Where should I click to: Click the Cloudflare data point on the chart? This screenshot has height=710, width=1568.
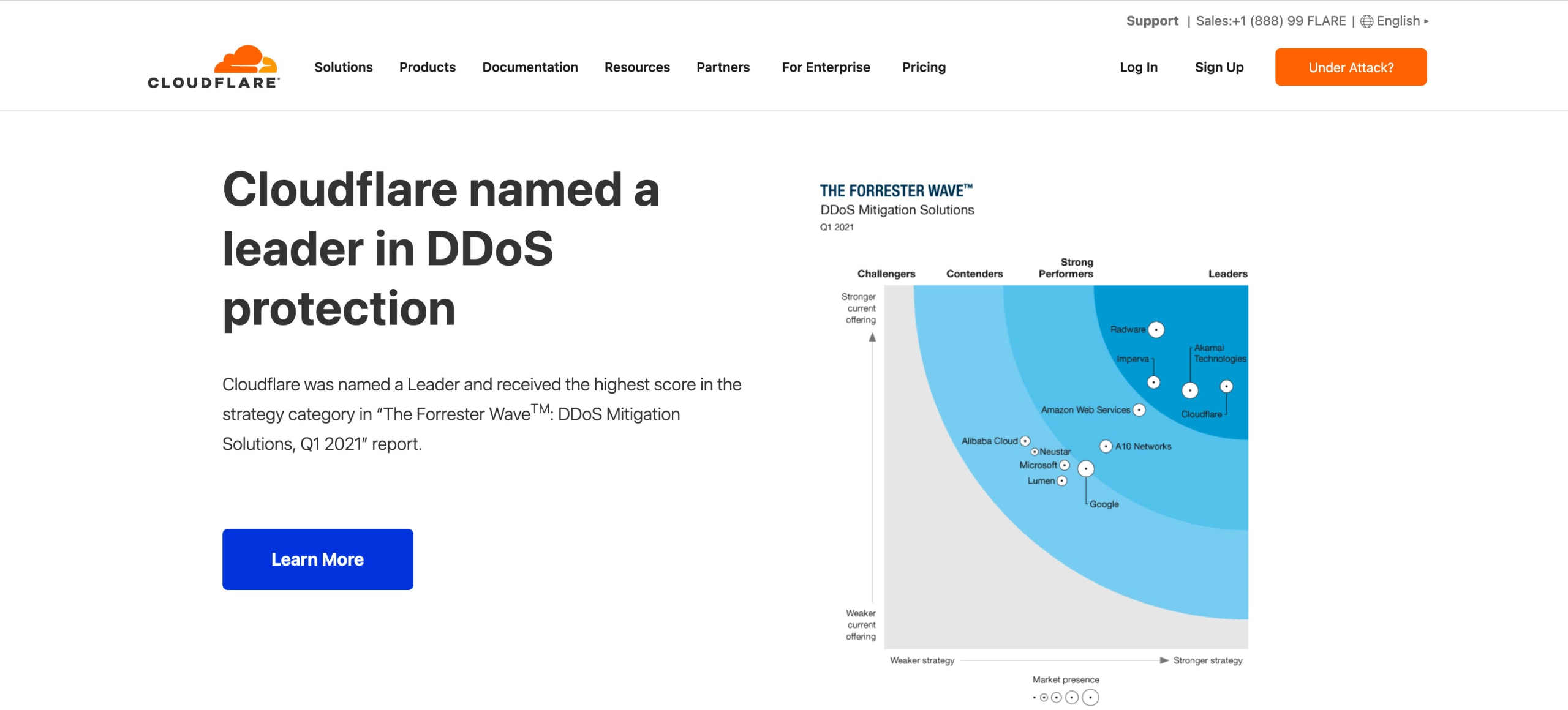[1227, 387]
